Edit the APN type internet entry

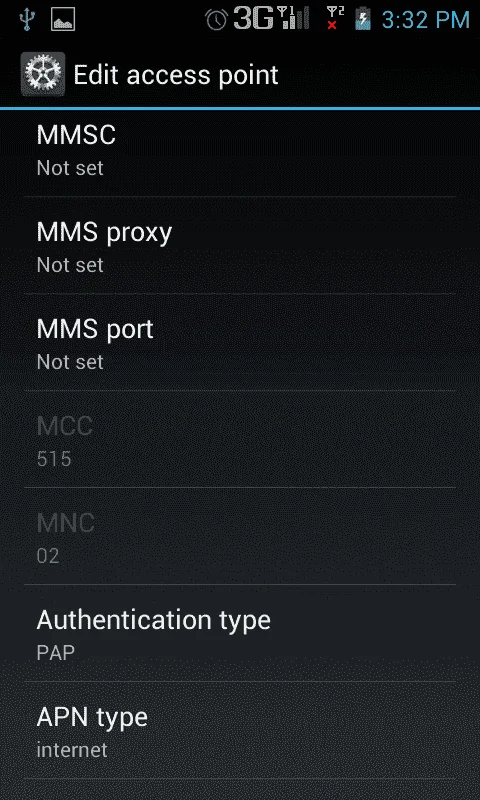pos(240,730)
